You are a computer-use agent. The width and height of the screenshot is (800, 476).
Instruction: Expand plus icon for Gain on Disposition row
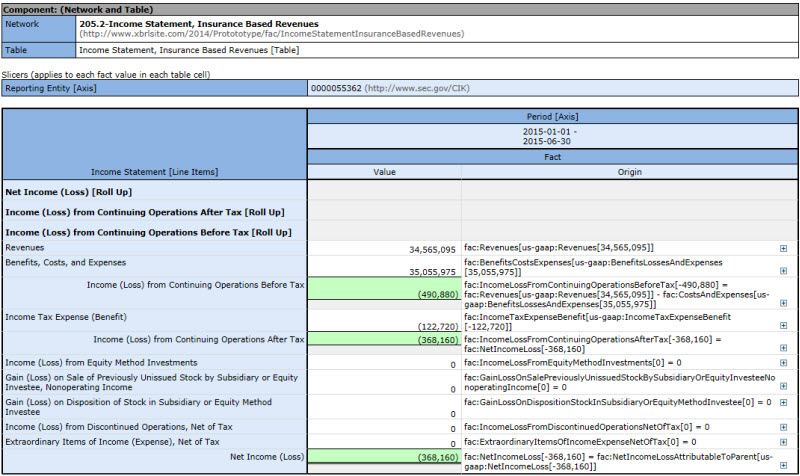point(783,402)
